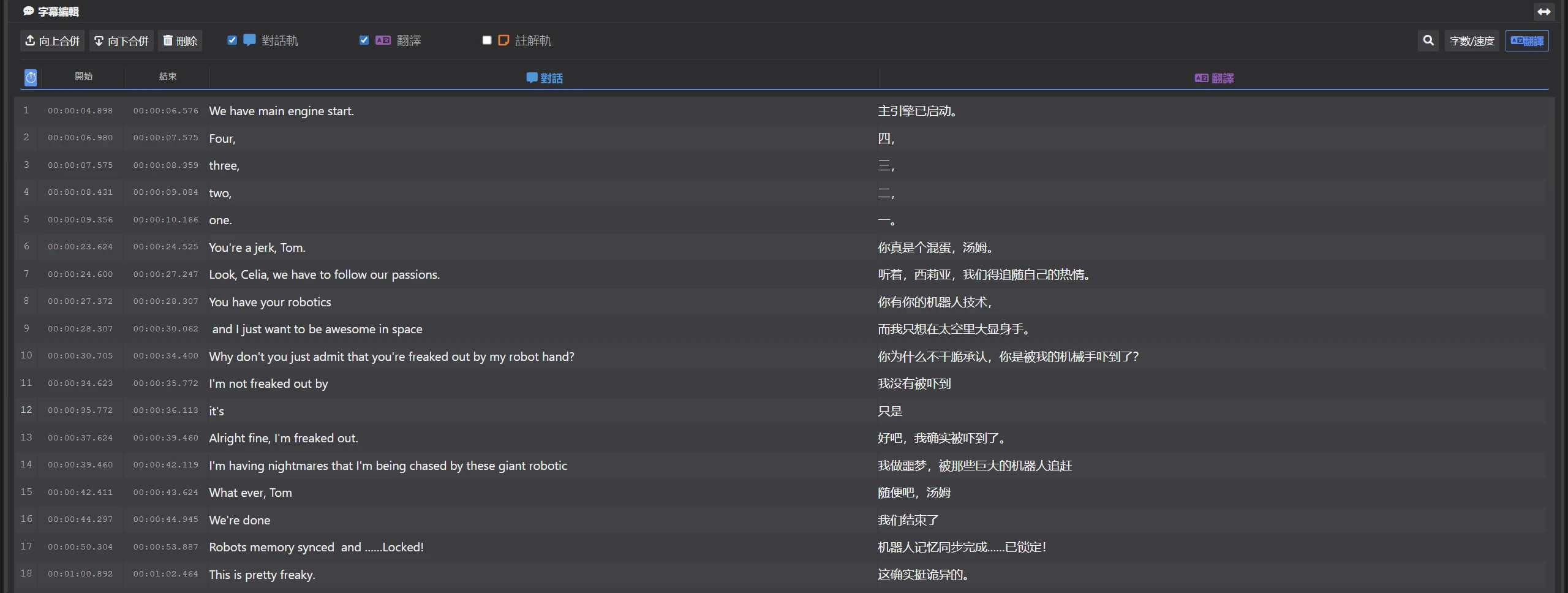Select the line about 'having nightmares'
Image resolution: width=1568 pixels, height=593 pixels.
point(388,466)
